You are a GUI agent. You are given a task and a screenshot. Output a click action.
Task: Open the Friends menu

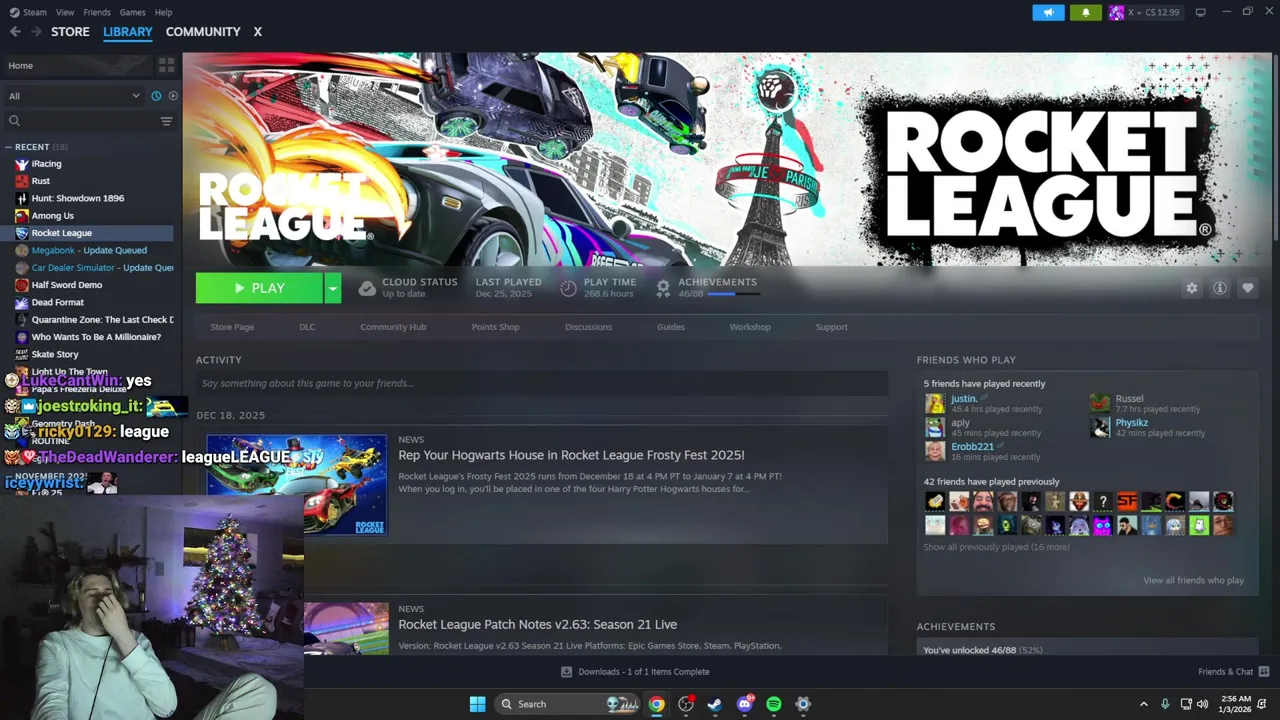(x=97, y=12)
